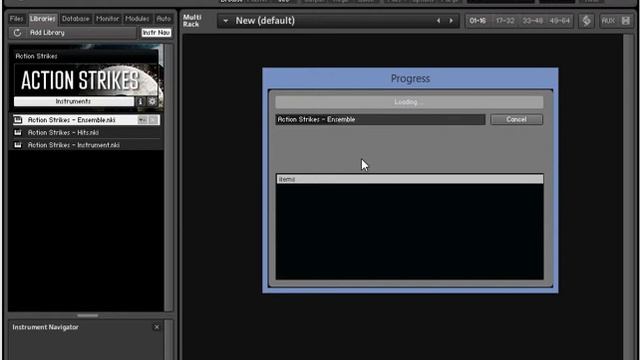Close the Instrument Navigator panel
This screenshot has width=640, height=360.
coord(156,327)
